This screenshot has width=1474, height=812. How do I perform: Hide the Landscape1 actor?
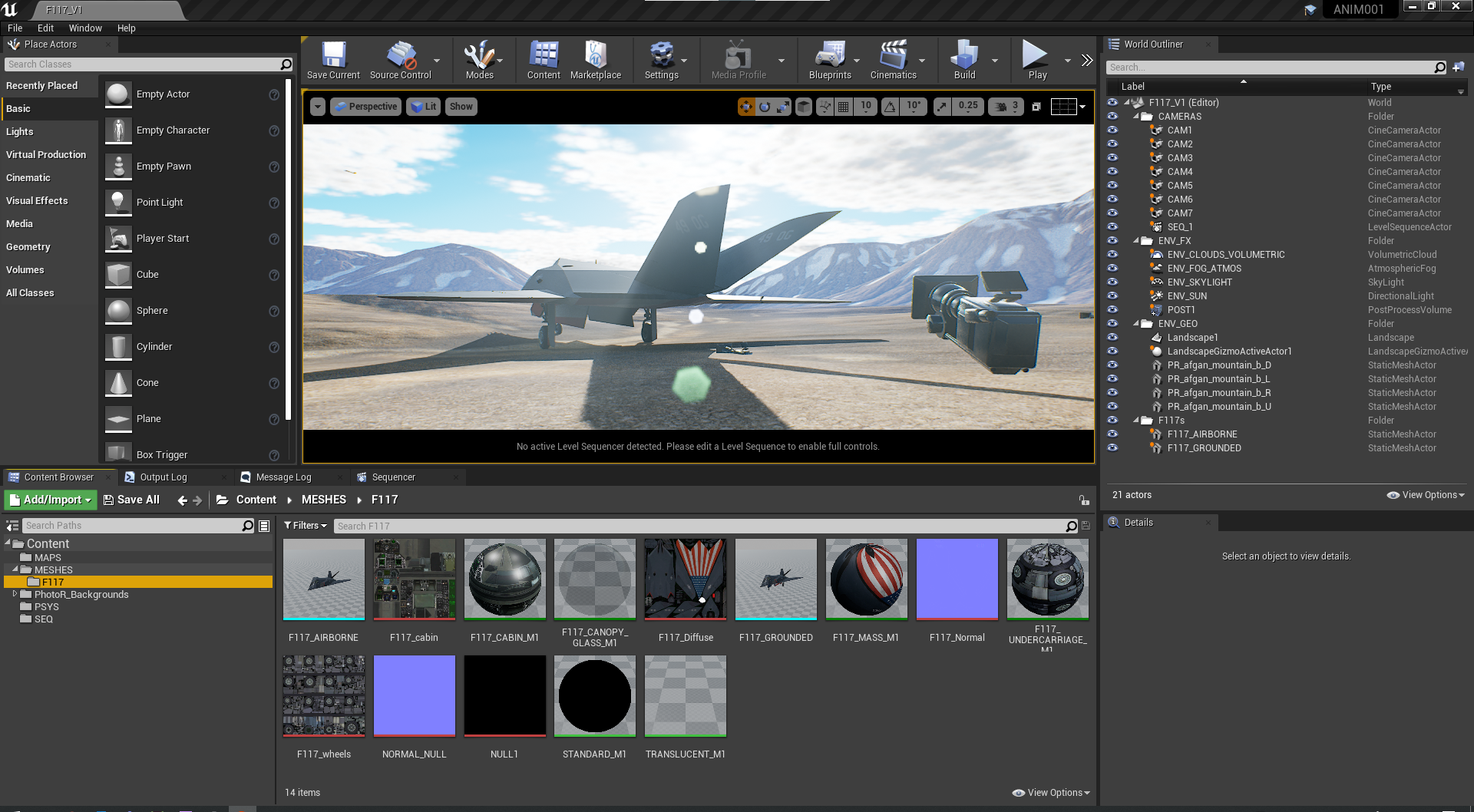[1112, 338]
